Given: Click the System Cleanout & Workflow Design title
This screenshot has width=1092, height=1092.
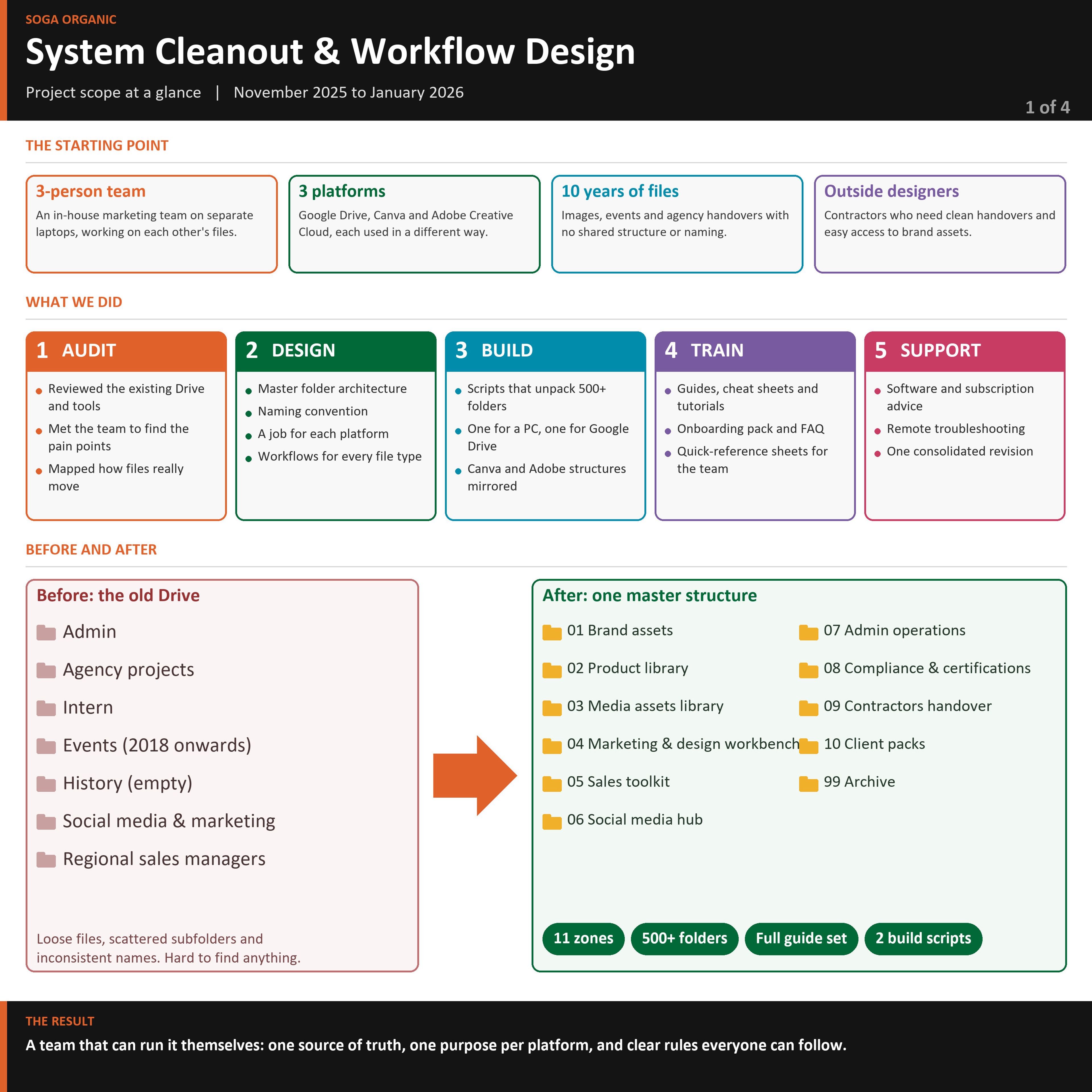Looking at the screenshot, I should [330, 51].
